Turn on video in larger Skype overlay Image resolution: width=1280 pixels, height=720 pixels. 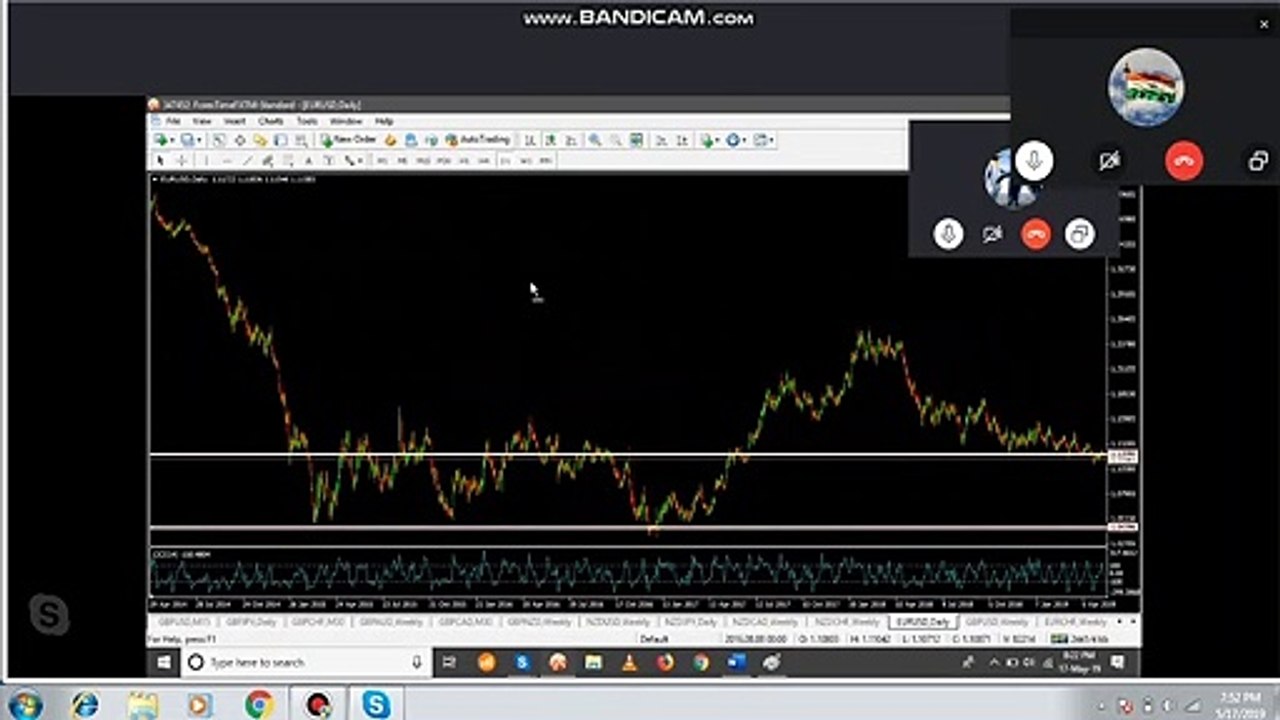(1109, 161)
